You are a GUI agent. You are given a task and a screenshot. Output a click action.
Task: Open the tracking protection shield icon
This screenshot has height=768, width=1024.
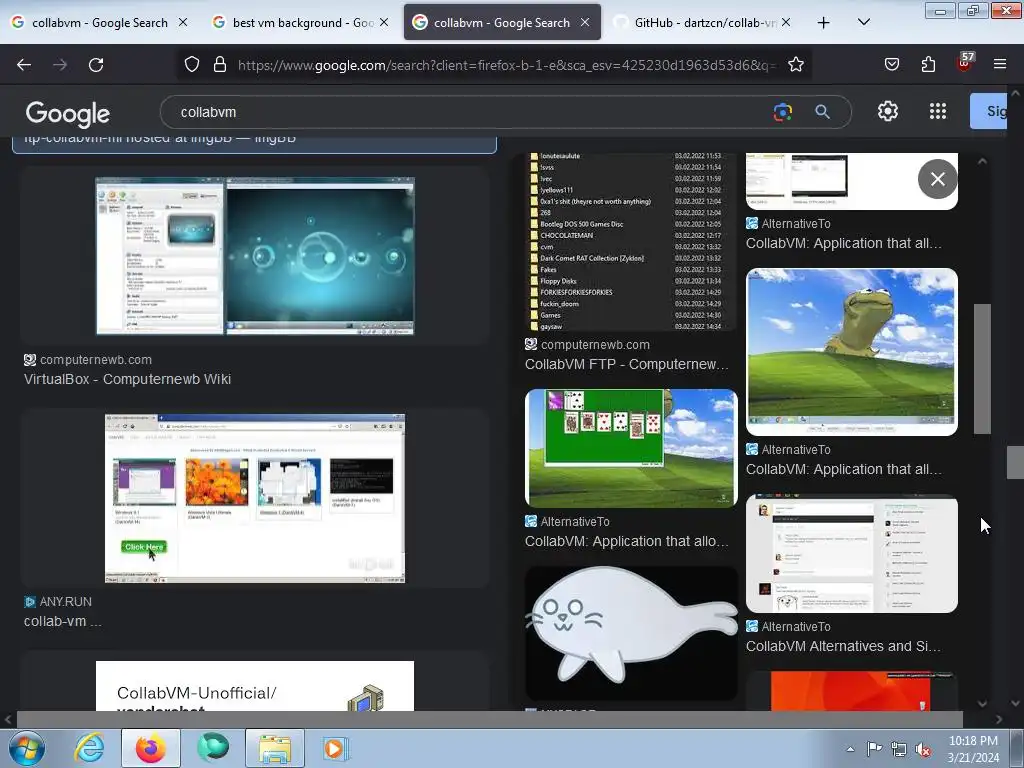[x=191, y=65]
